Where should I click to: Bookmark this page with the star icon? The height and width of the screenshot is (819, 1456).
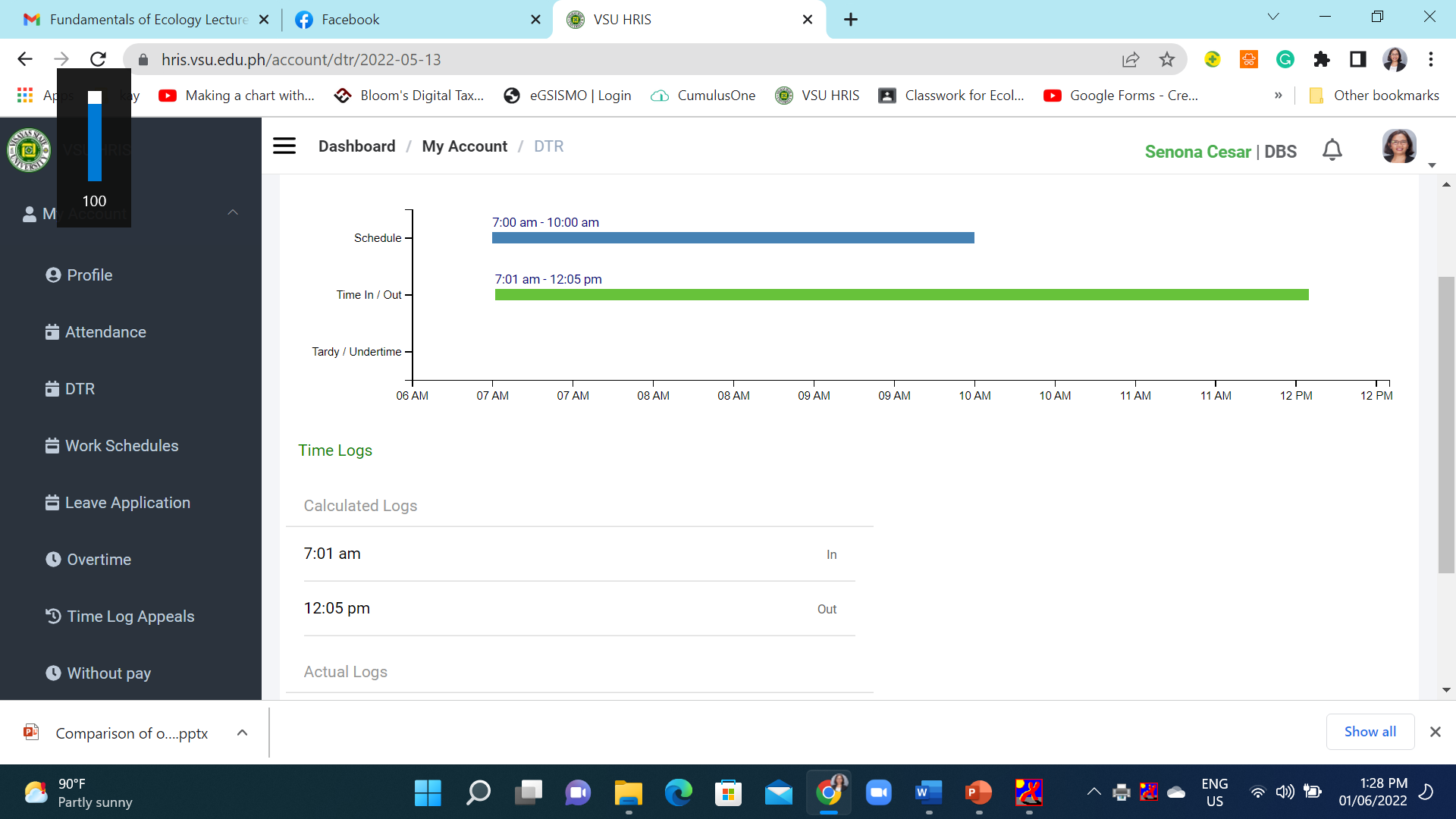click(x=1166, y=60)
